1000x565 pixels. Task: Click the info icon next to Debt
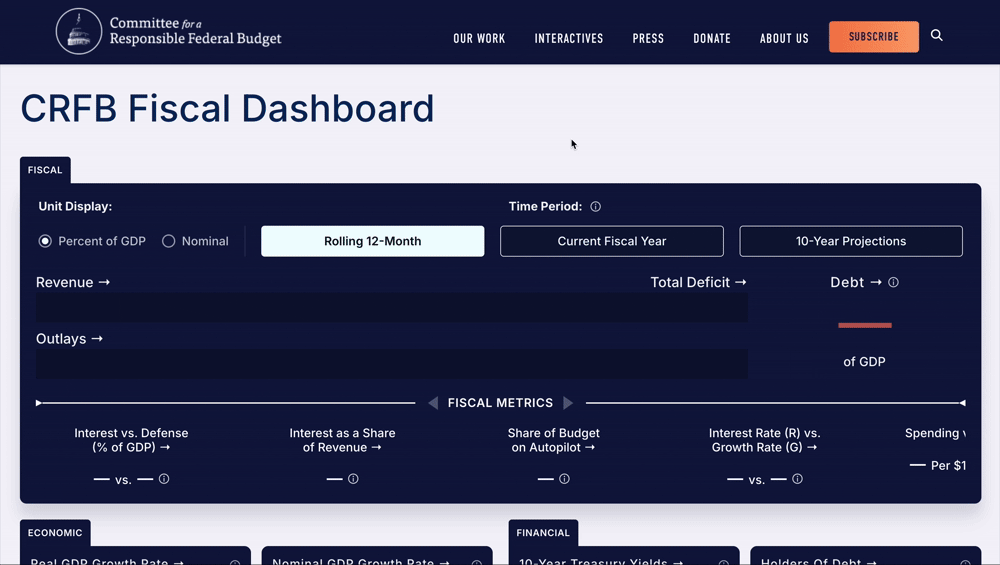coord(893,282)
